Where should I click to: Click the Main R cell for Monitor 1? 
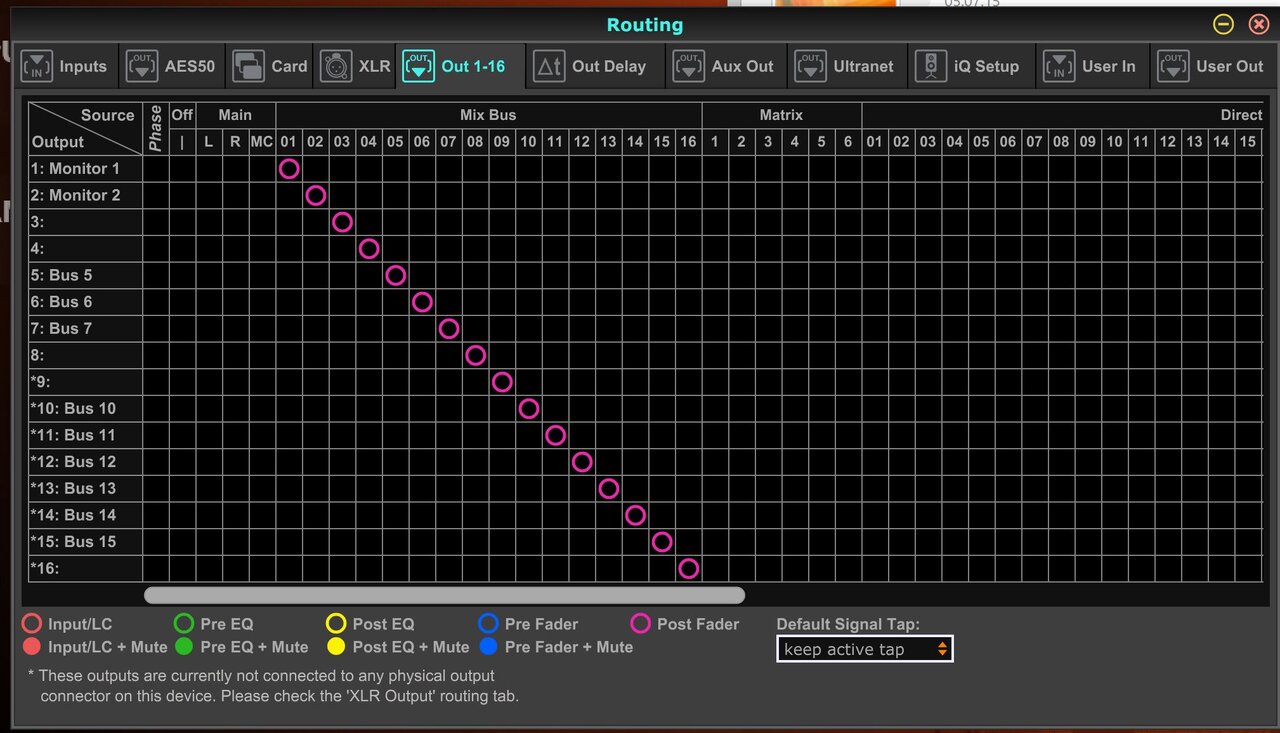click(x=235, y=169)
